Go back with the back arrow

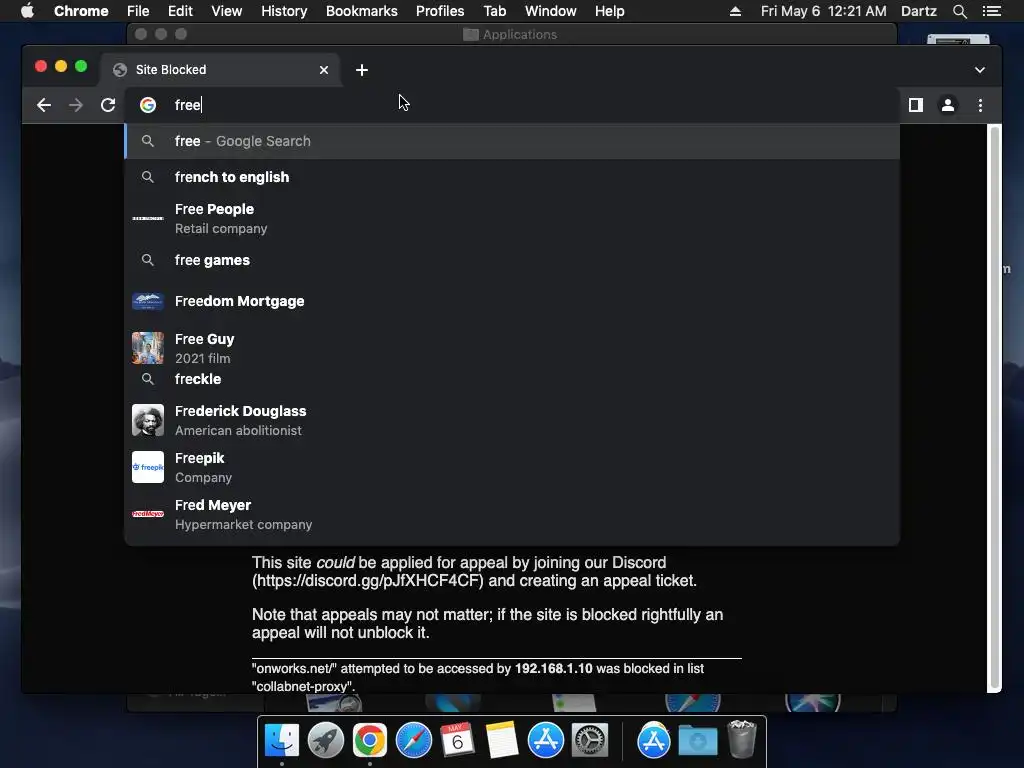pyautogui.click(x=44, y=105)
